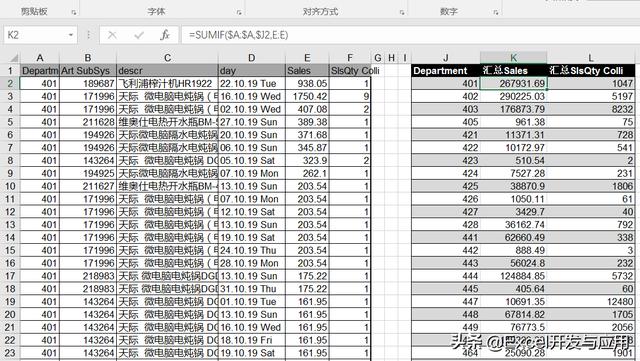Select row 1 header
This screenshot has height=361, width=640.
tap(10, 71)
